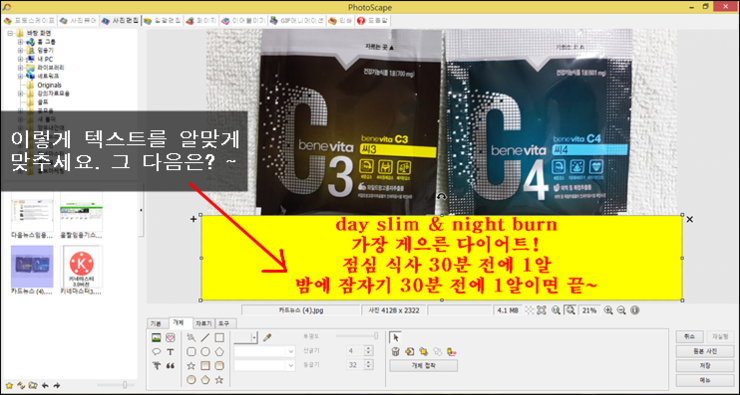Select the Text (T) object tool
Screen dimensions: 740x395
pyautogui.click(x=170, y=352)
